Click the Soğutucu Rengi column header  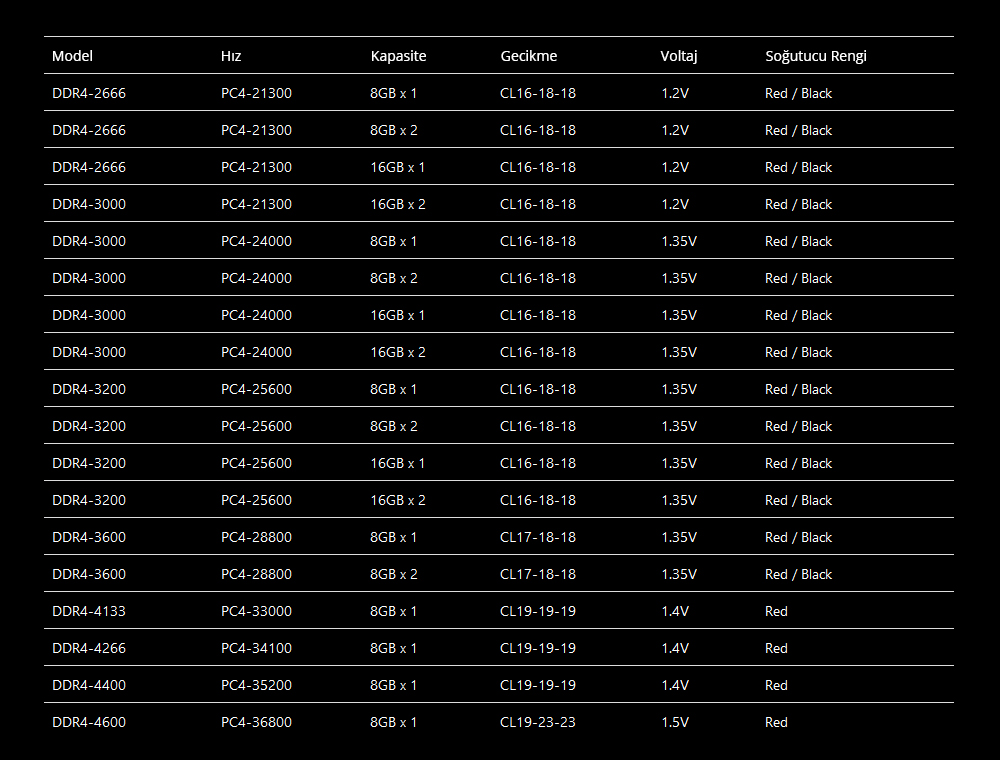tap(816, 56)
